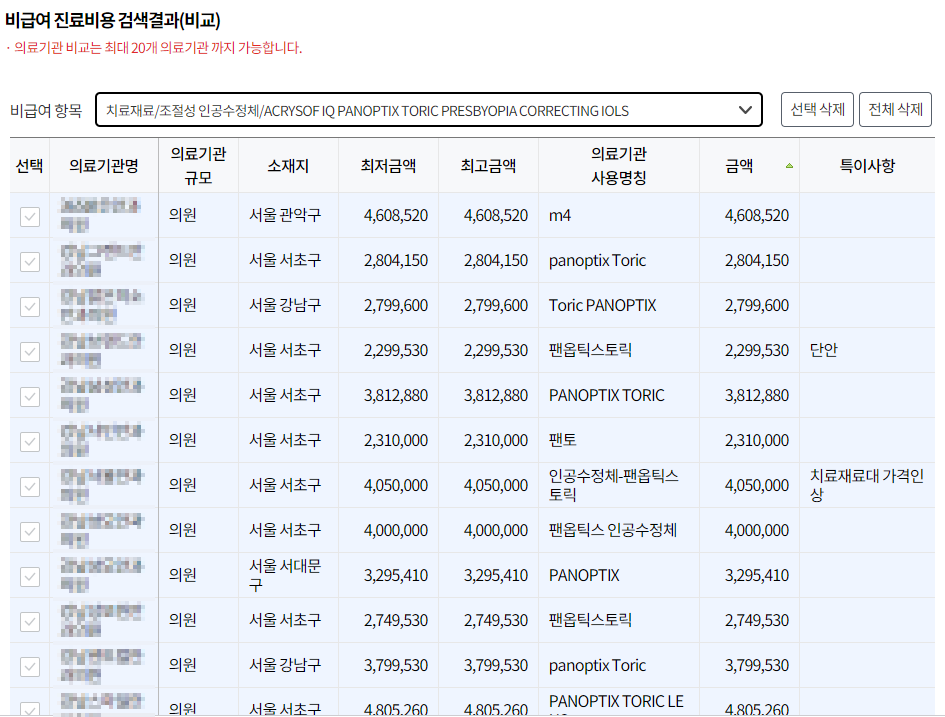Click the 치료재료대 가격인상 remark cell
This screenshot has width=945, height=717.
(867, 485)
